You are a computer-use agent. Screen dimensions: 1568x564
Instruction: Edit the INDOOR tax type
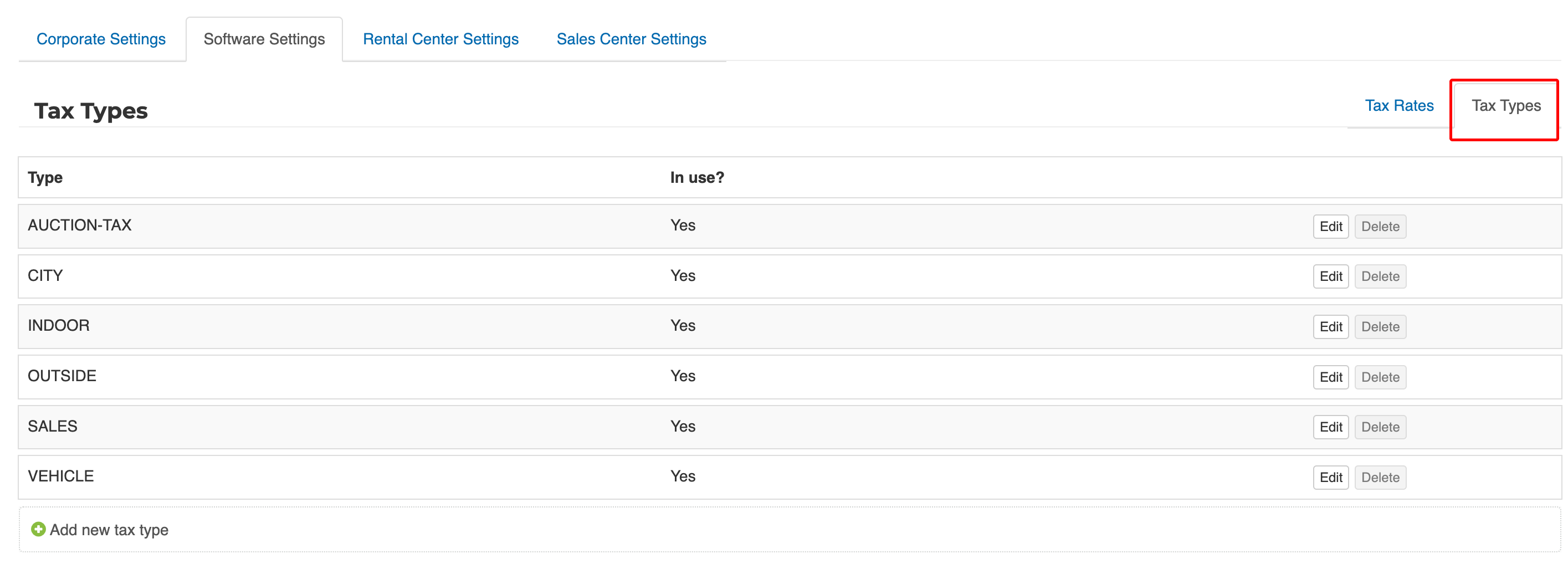[x=1331, y=327]
